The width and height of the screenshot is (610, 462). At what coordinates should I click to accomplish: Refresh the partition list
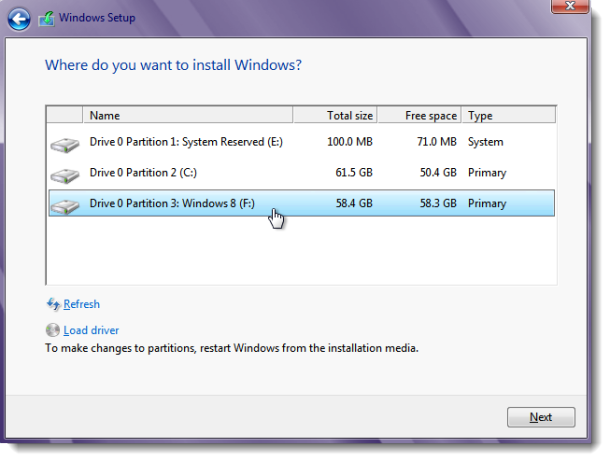81,304
